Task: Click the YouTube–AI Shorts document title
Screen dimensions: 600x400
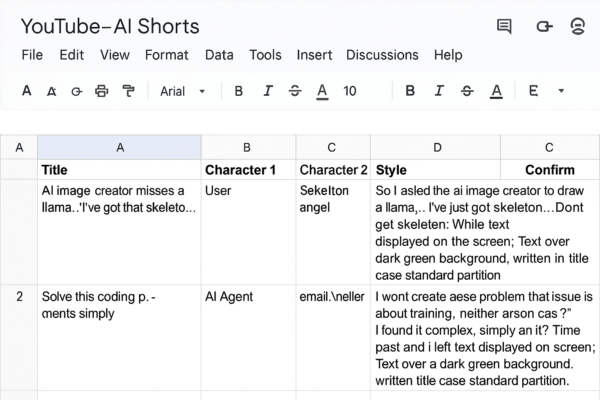Action: pyautogui.click(x=110, y=26)
